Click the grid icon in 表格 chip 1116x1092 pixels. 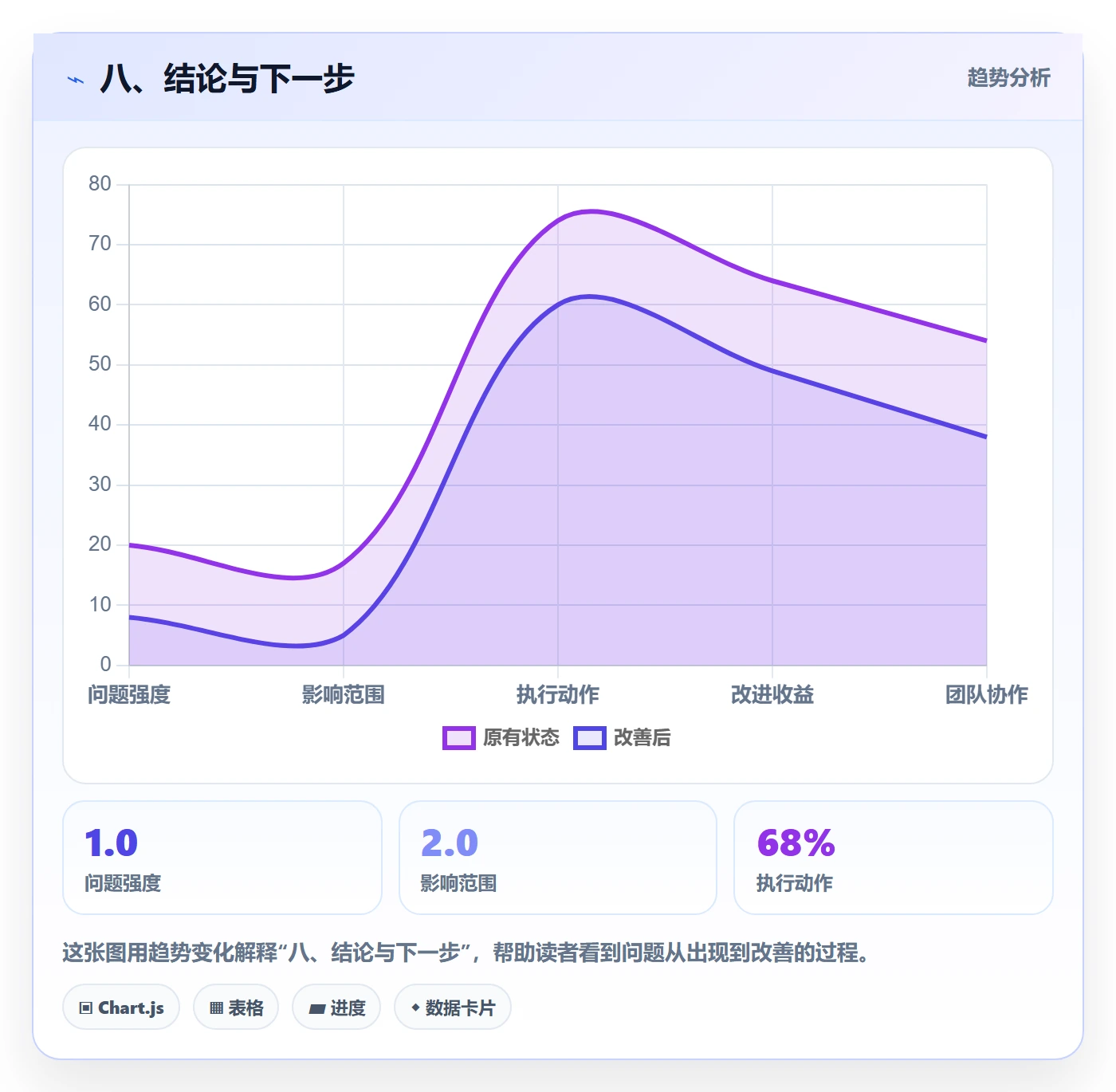216,1008
